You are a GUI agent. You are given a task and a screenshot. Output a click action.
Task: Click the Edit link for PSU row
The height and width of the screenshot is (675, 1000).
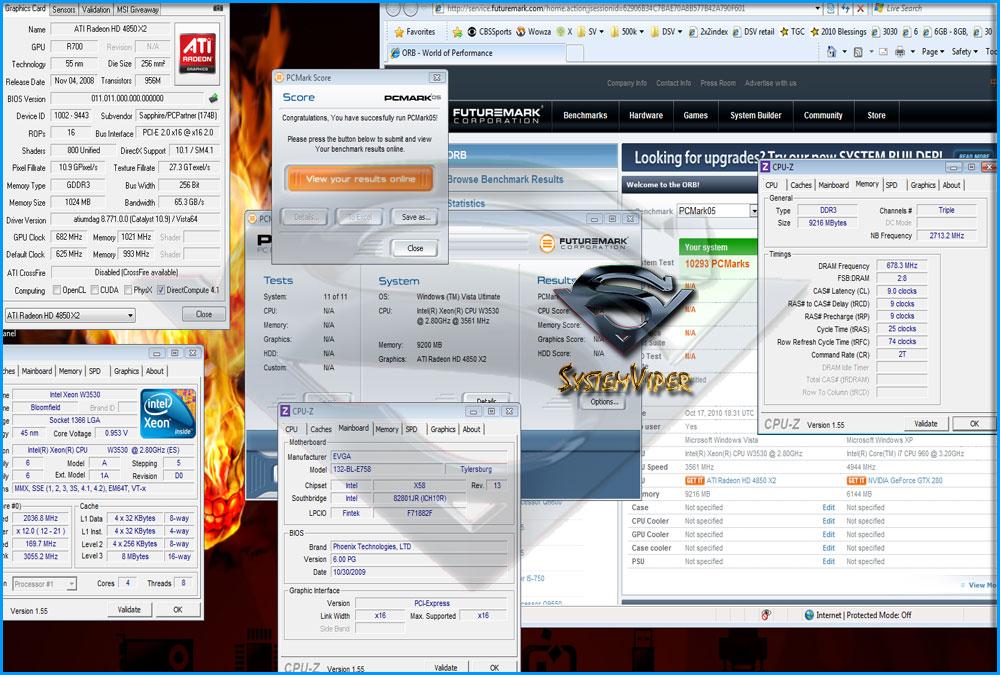(828, 561)
